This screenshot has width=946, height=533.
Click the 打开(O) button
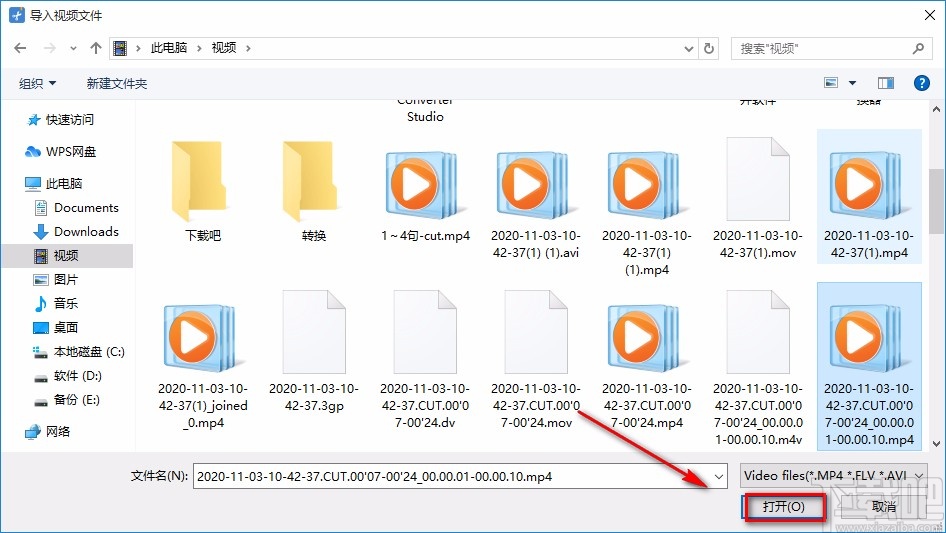(784, 507)
